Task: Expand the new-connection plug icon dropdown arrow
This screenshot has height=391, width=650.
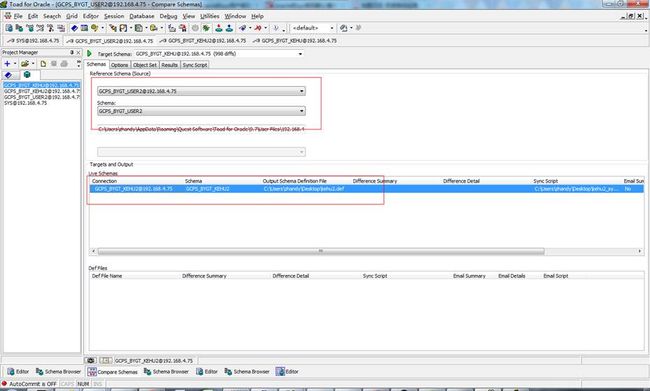Action: coord(250,28)
